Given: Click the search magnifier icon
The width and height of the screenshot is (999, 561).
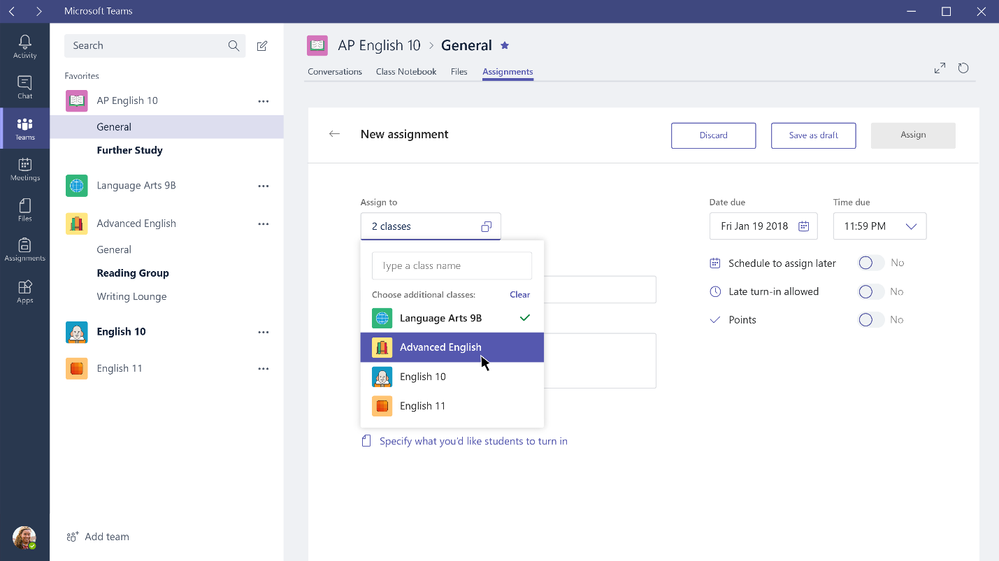Looking at the screenshot, I should coord(234,46).
